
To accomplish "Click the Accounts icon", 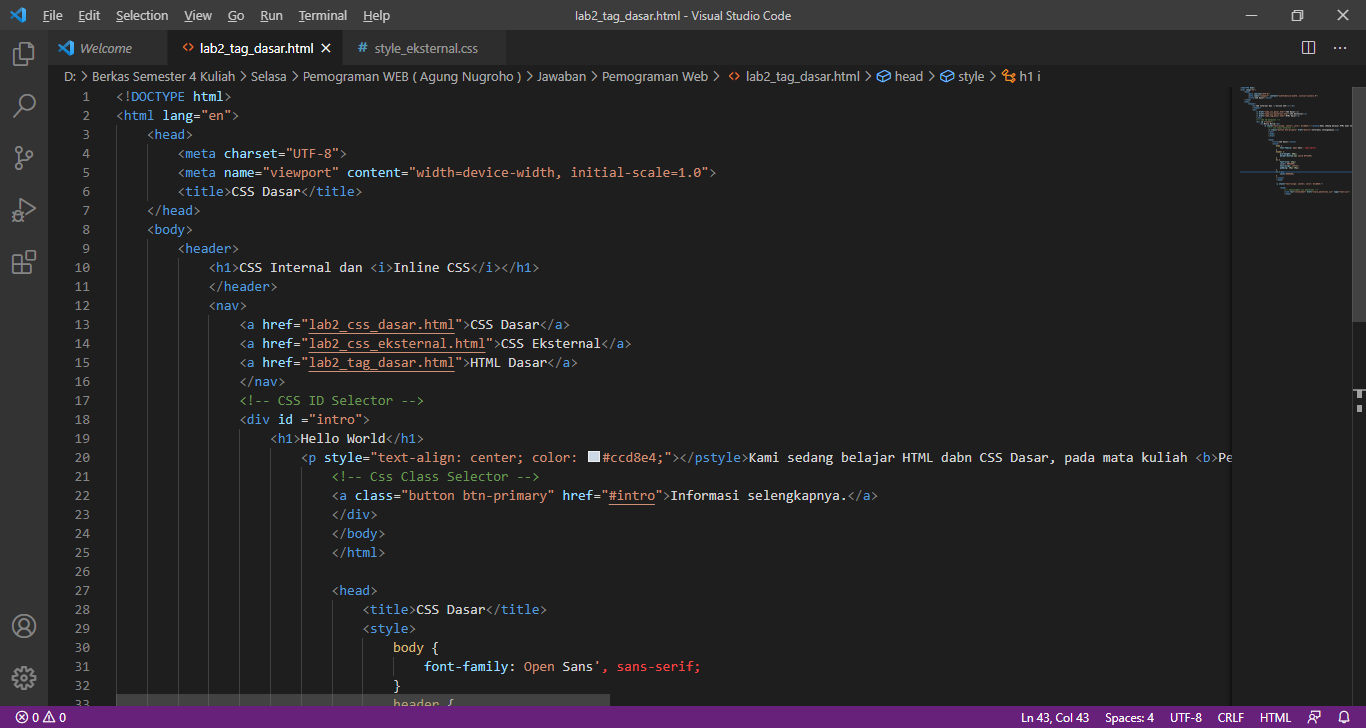I will [x=24, y=626].
